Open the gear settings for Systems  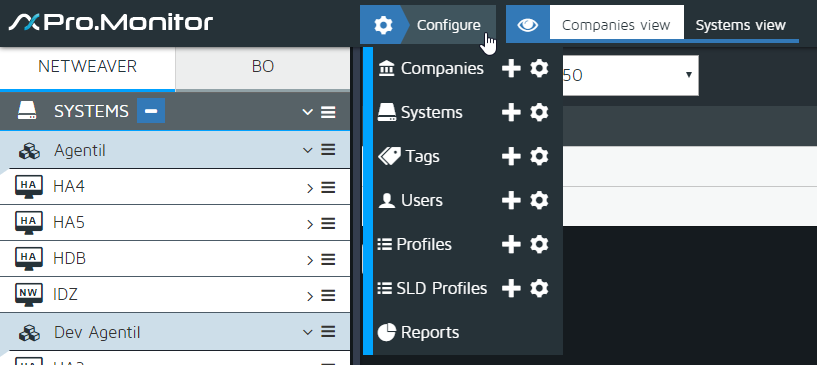point(539,112)
